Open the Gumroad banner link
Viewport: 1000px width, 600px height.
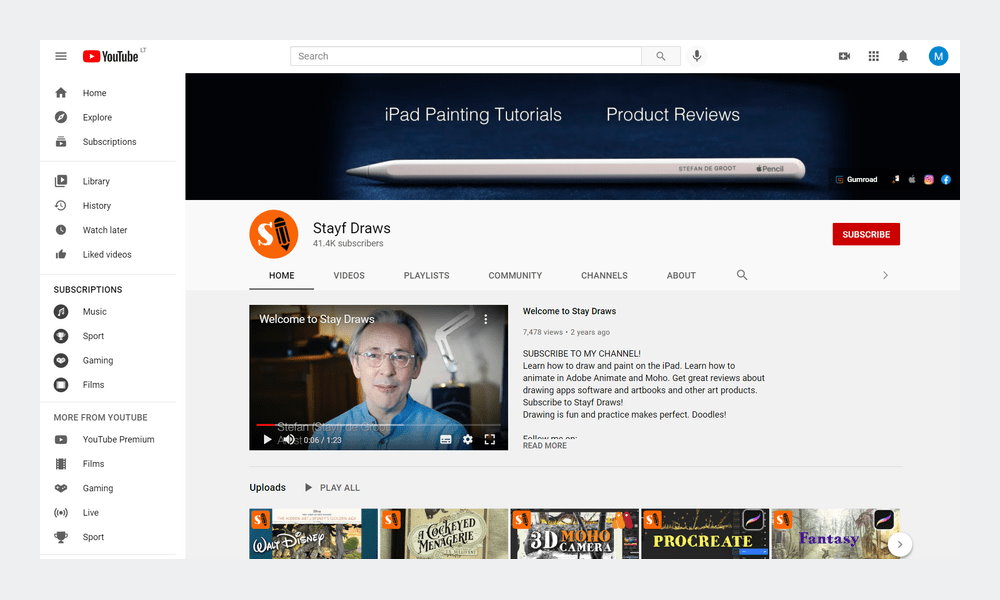point(857,180)
